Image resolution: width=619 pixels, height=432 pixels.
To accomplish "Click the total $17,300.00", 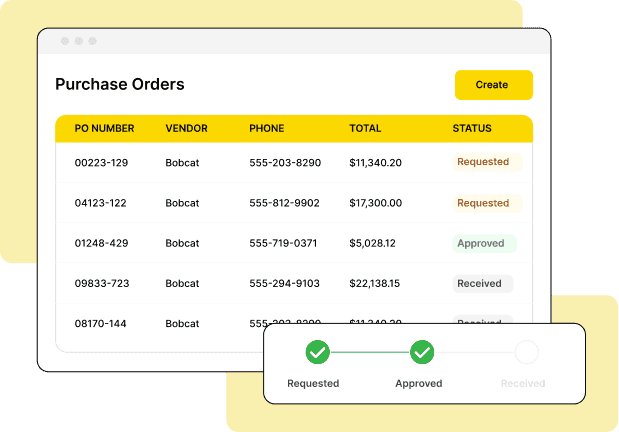I will click(375, 203).
